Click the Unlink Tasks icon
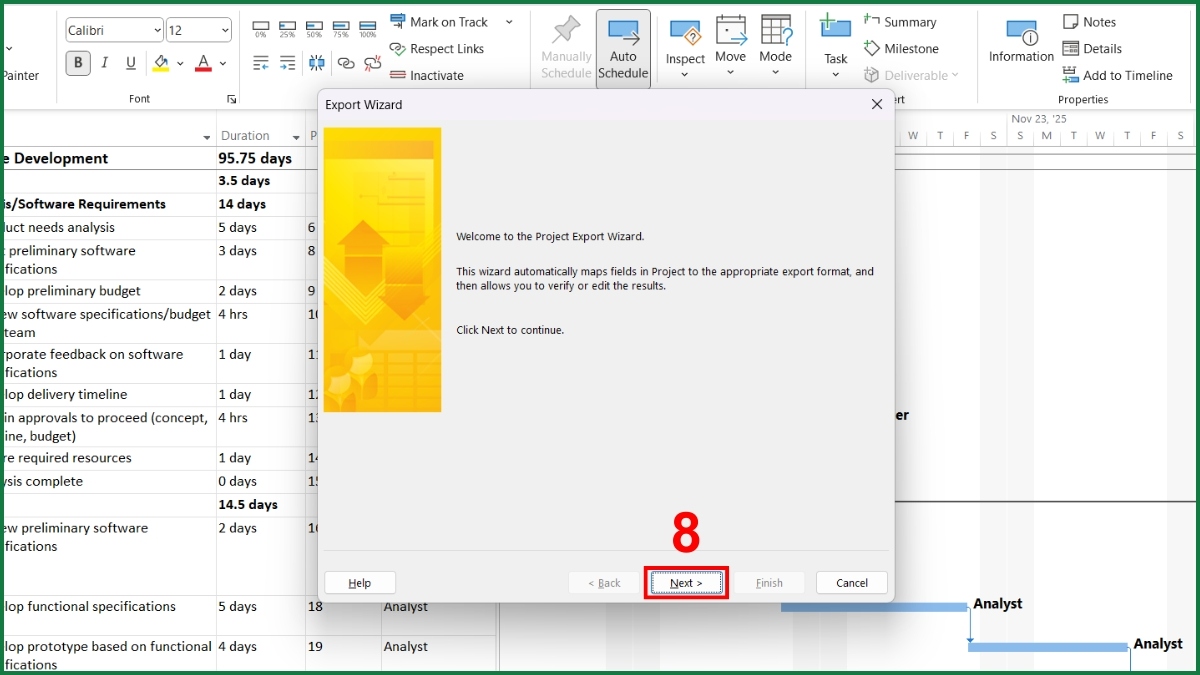This screenshot has height=675, width=1200. 373,62
